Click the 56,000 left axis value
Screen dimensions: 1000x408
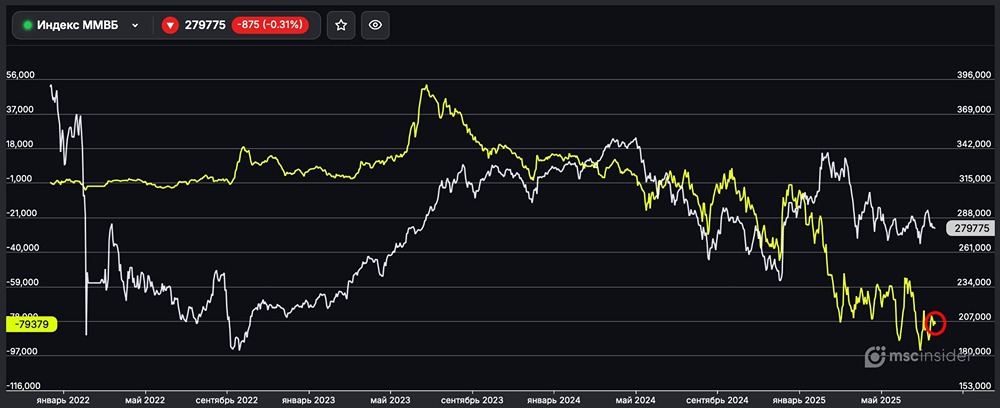click(20, 76)
